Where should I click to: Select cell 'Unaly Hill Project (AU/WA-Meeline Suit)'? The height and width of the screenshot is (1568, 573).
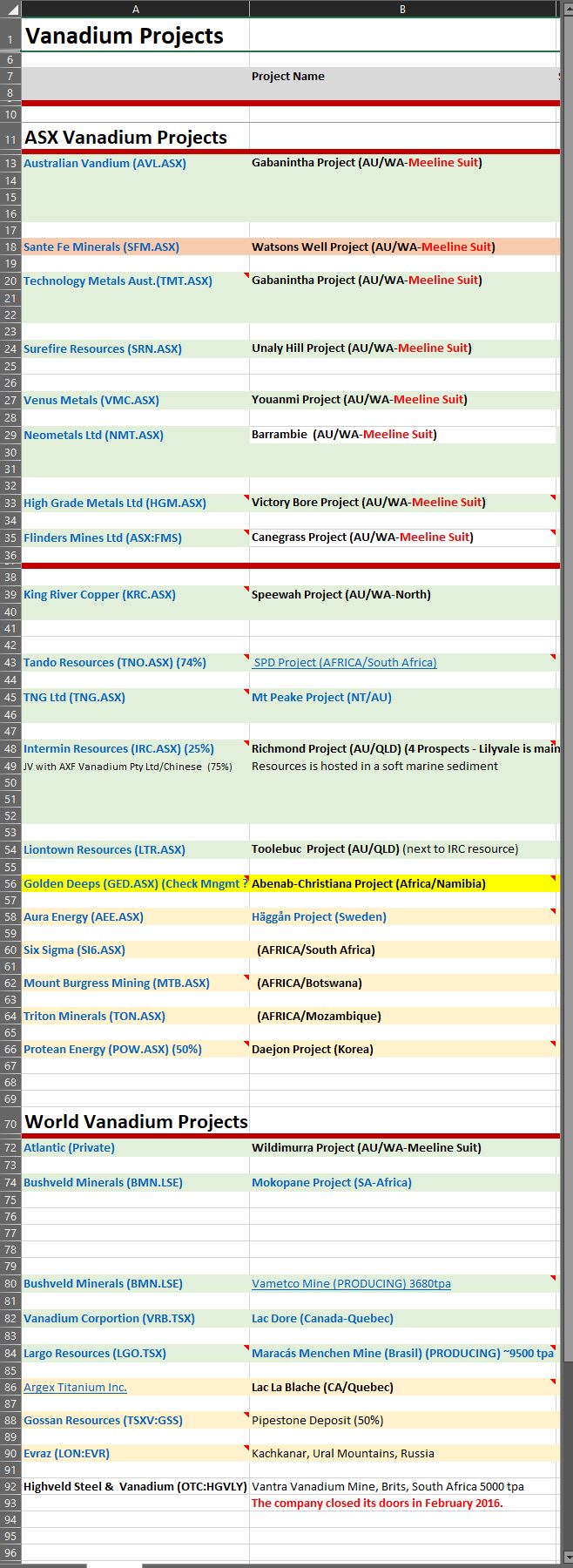tap(403, 348)
